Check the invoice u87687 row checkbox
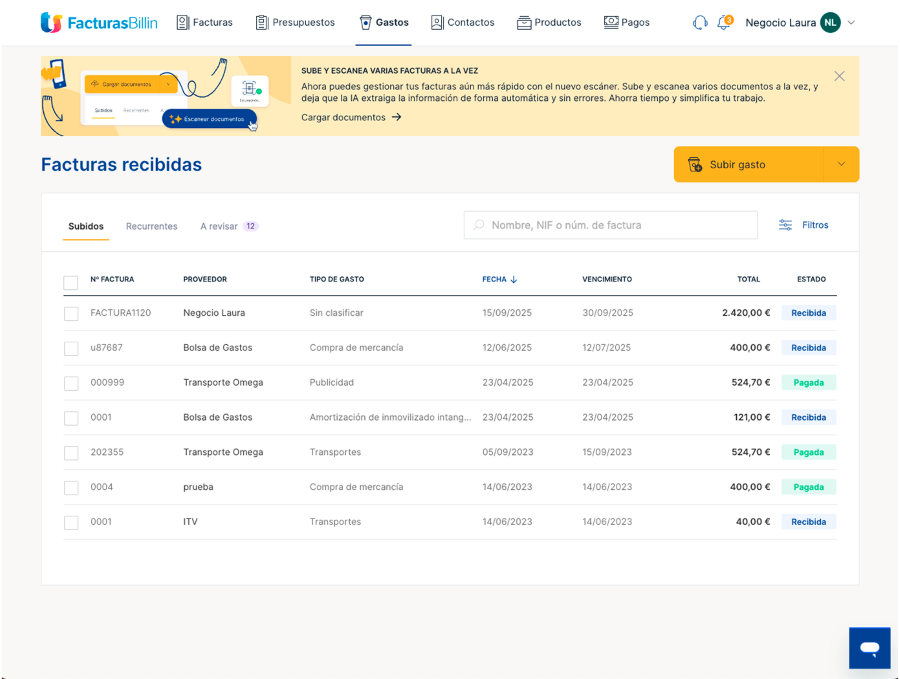Image resolution: width=900 pixels, height=679 pixels. pyautogui.click(x=71, y=349)
